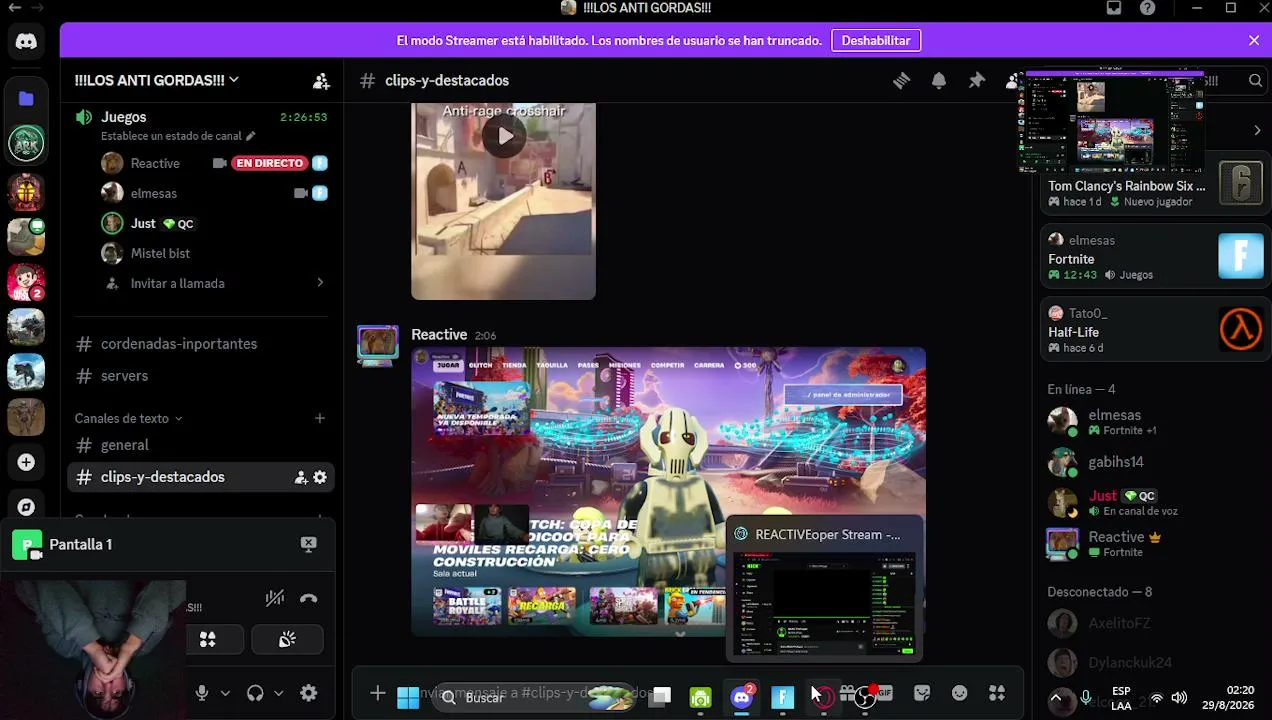Open microphone input options arrow

click(x=225, y=693)
